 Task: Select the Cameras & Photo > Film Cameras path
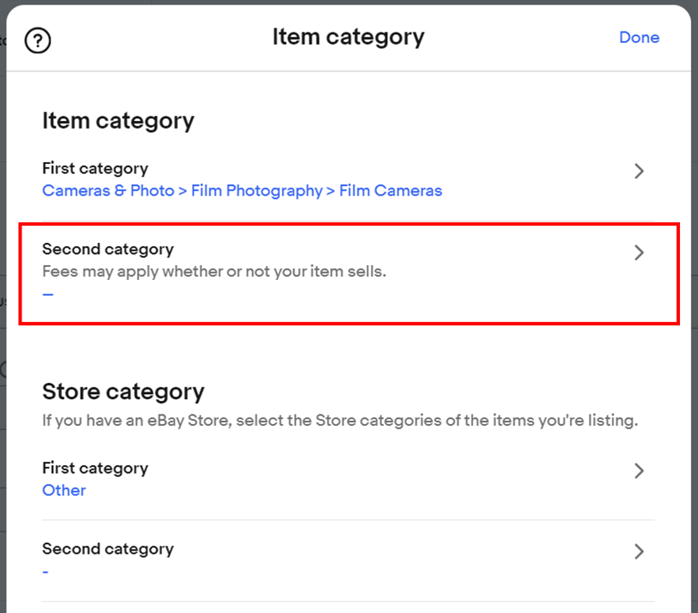pos(242,191)
